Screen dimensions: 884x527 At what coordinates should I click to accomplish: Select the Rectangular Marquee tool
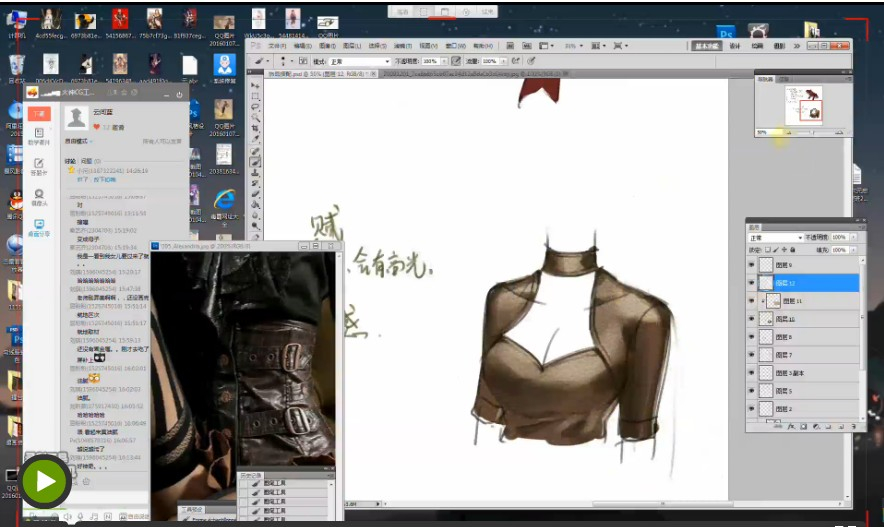(x=255, y=96)
